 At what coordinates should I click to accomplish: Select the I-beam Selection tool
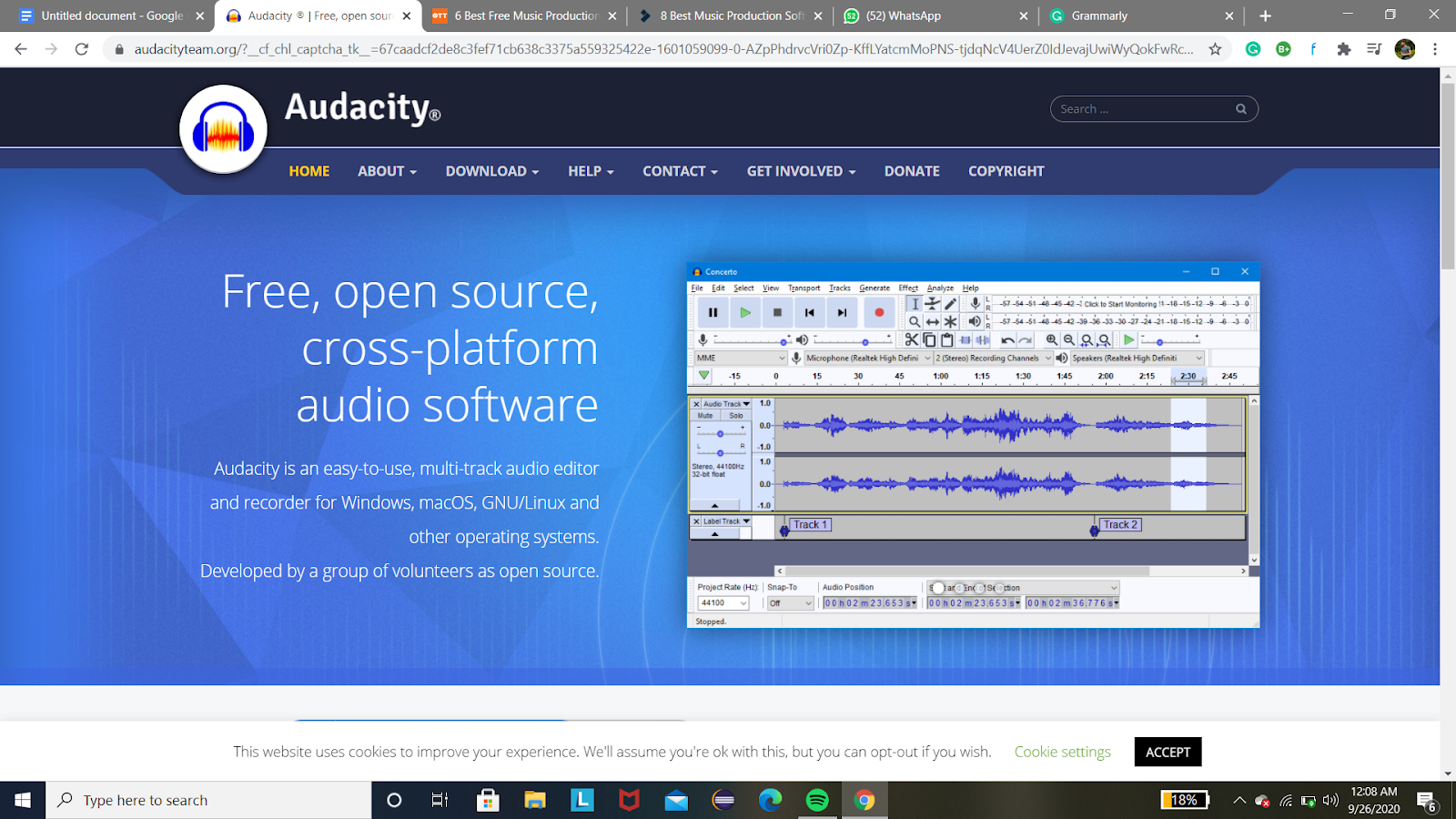coord(915,304)
